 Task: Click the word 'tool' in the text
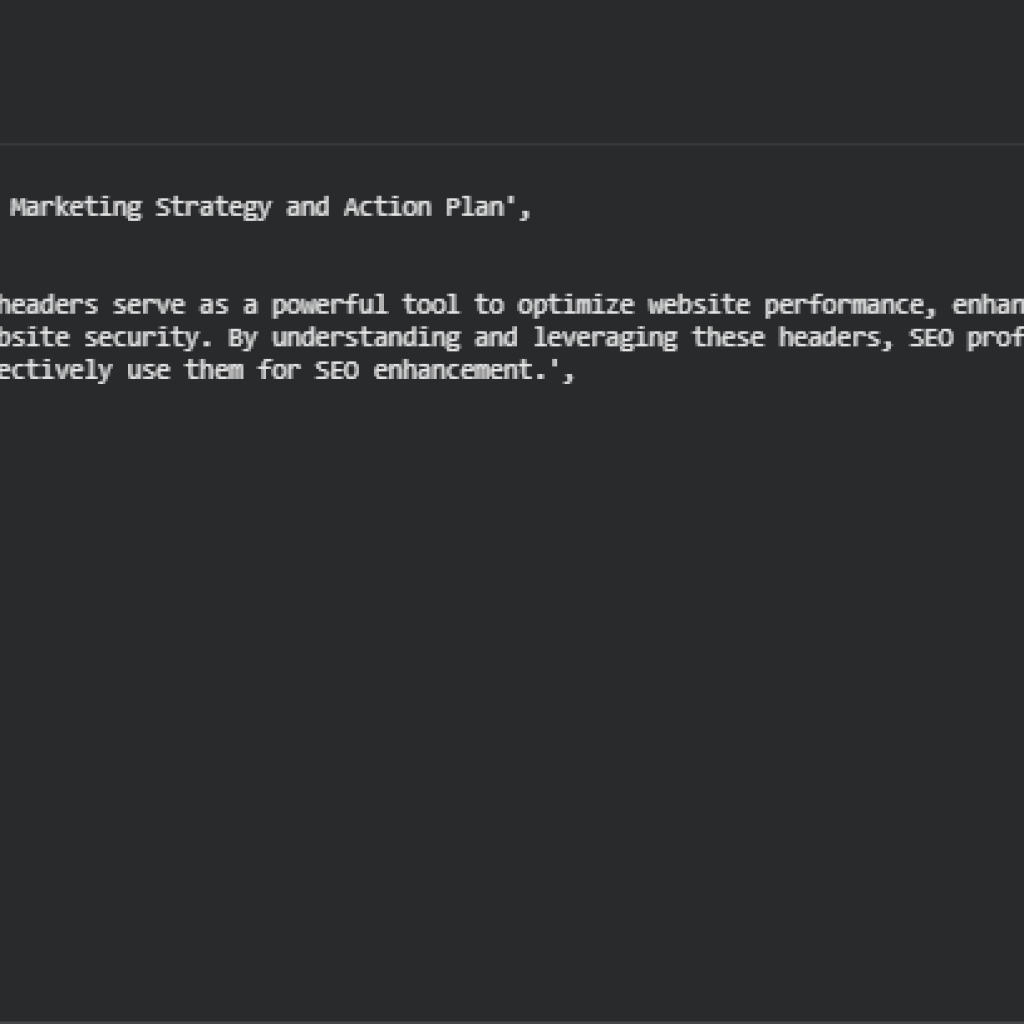tap(430, 305)
